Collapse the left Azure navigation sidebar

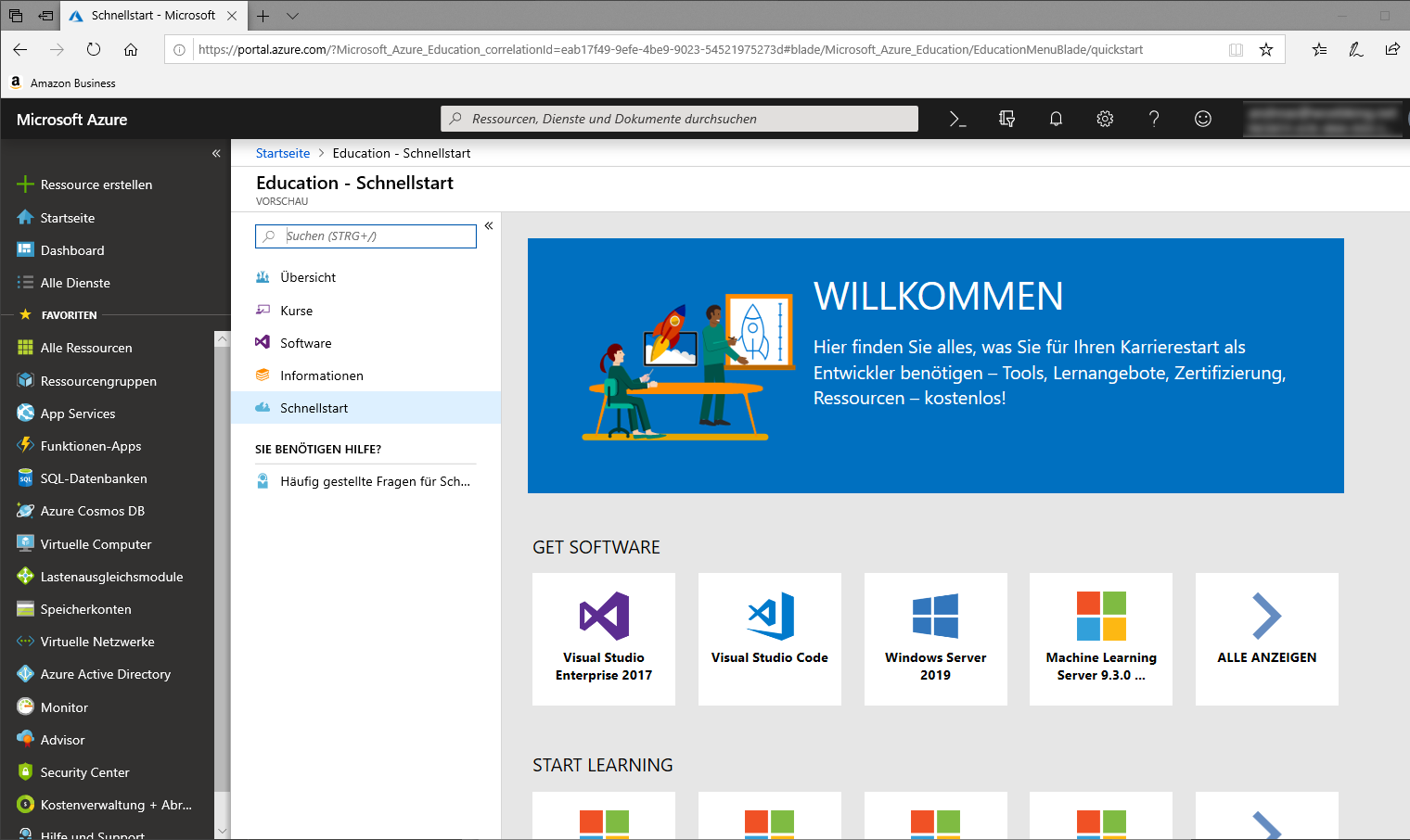coord(216,153)
